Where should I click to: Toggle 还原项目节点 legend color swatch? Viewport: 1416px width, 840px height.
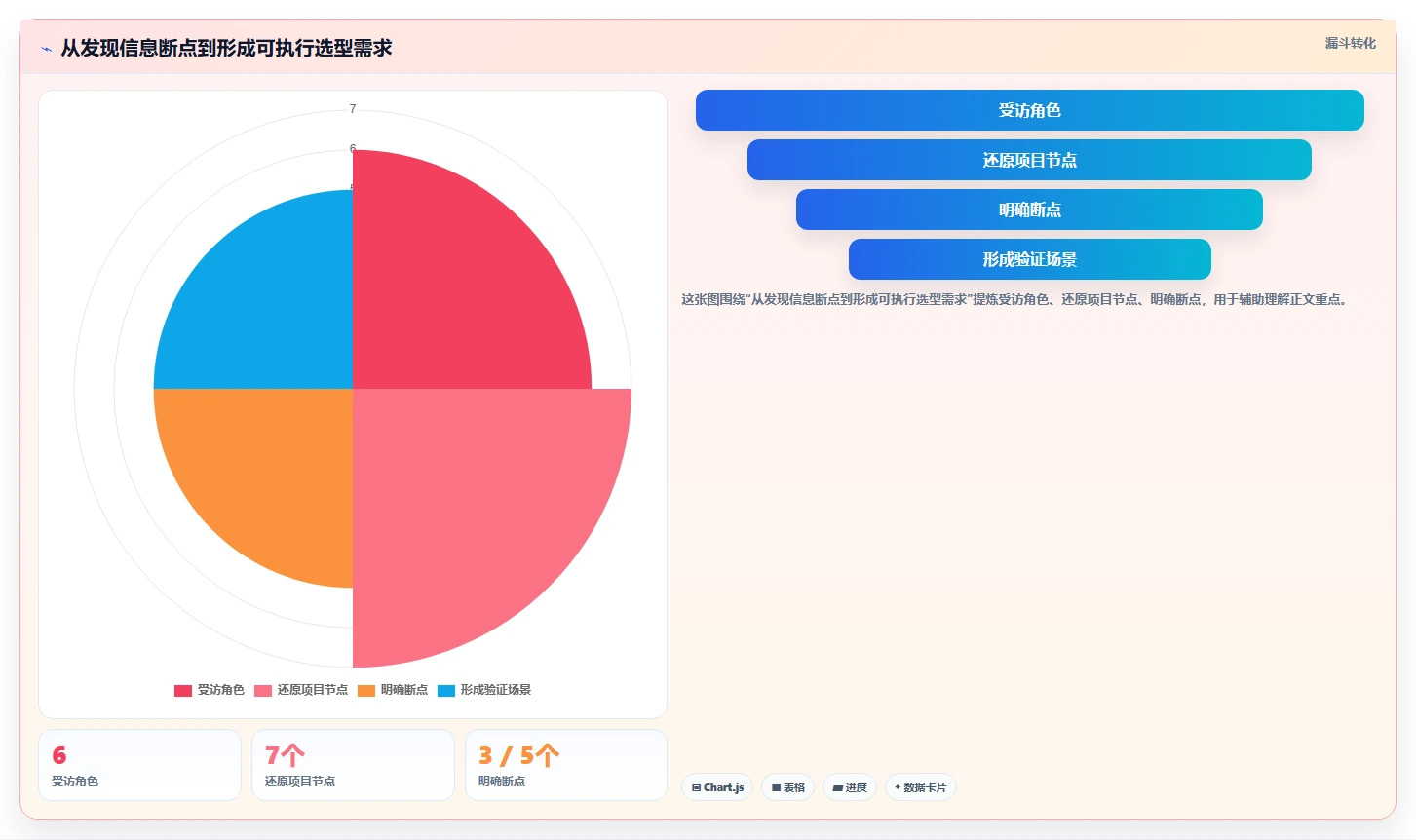[263, 690]
